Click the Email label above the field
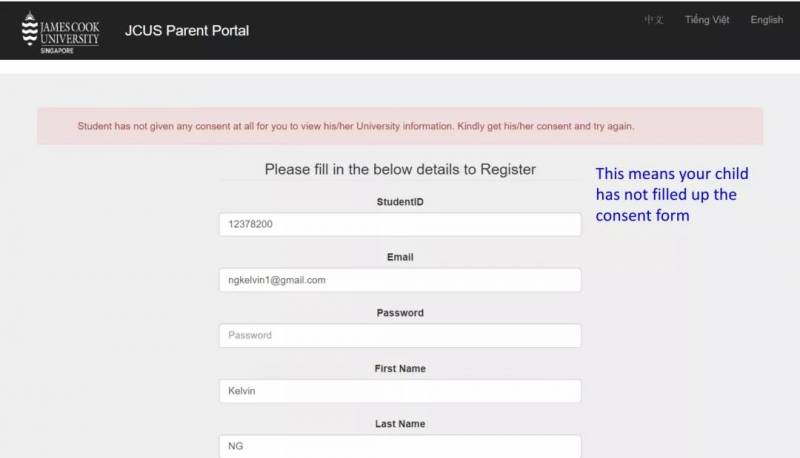 (400, 257)
